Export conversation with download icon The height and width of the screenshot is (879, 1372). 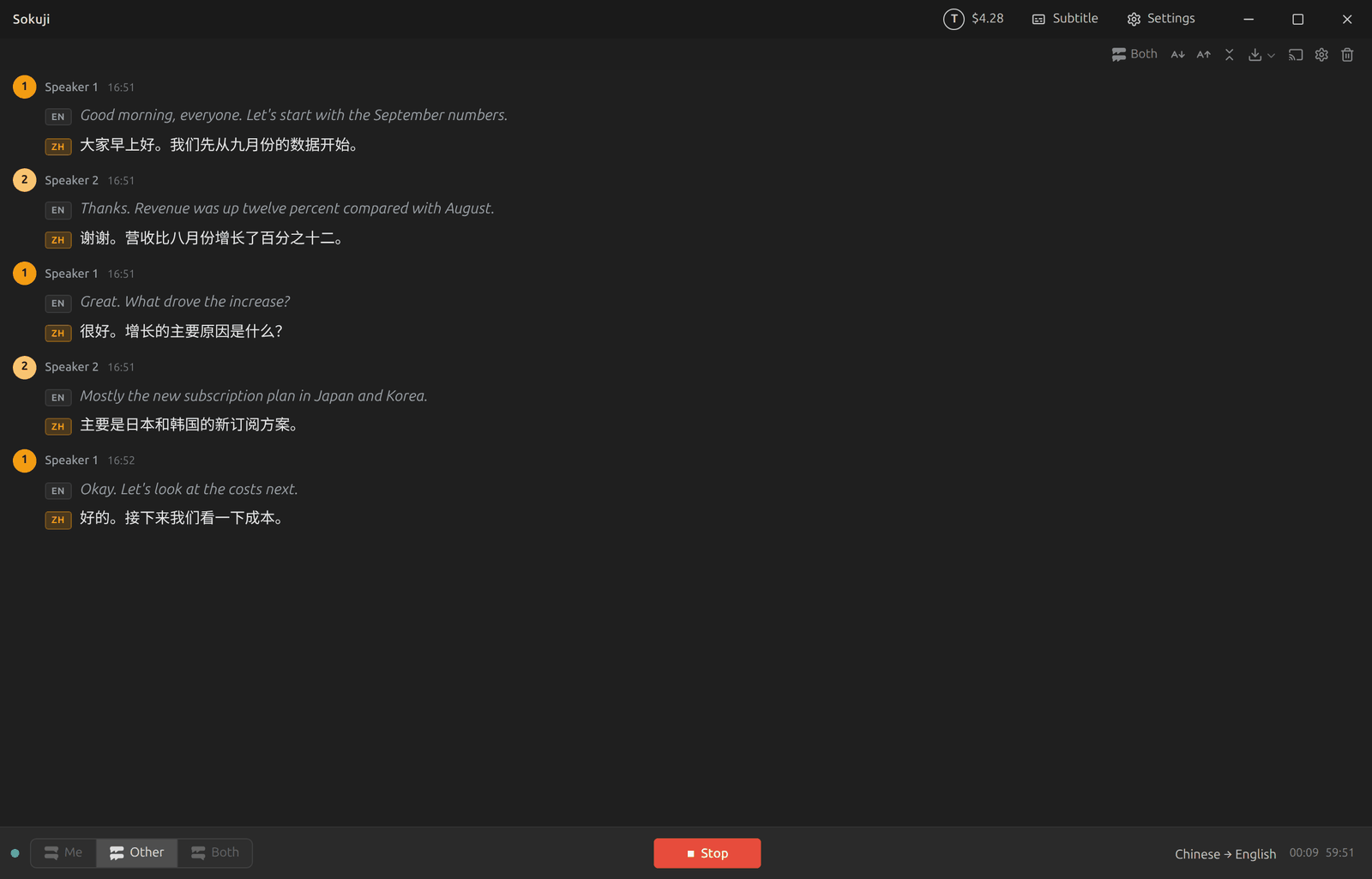pyautogui.click(x=1255, y=54)
